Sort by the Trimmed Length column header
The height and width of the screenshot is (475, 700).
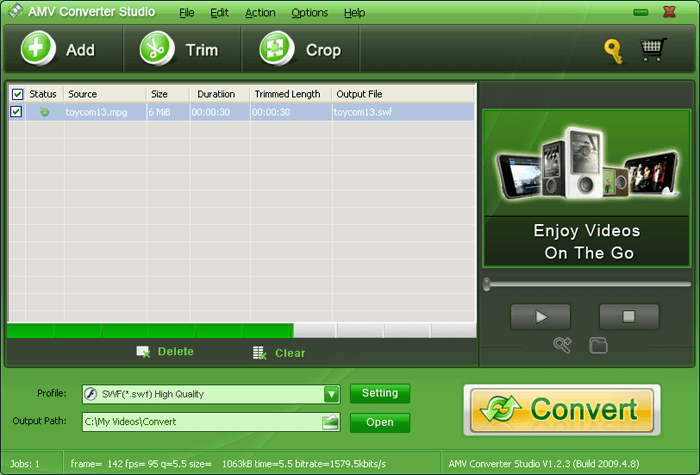pyautogui.click(x=291, y=94)
